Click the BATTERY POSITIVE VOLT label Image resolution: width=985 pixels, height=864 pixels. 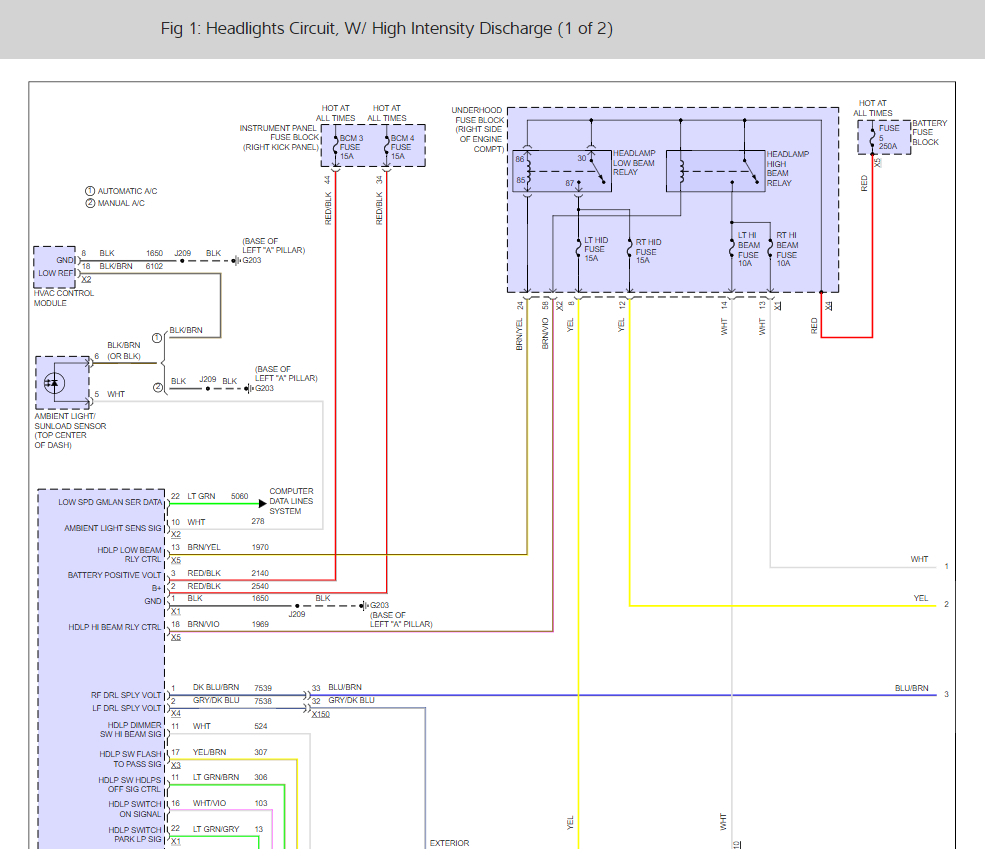click(114, 575)
